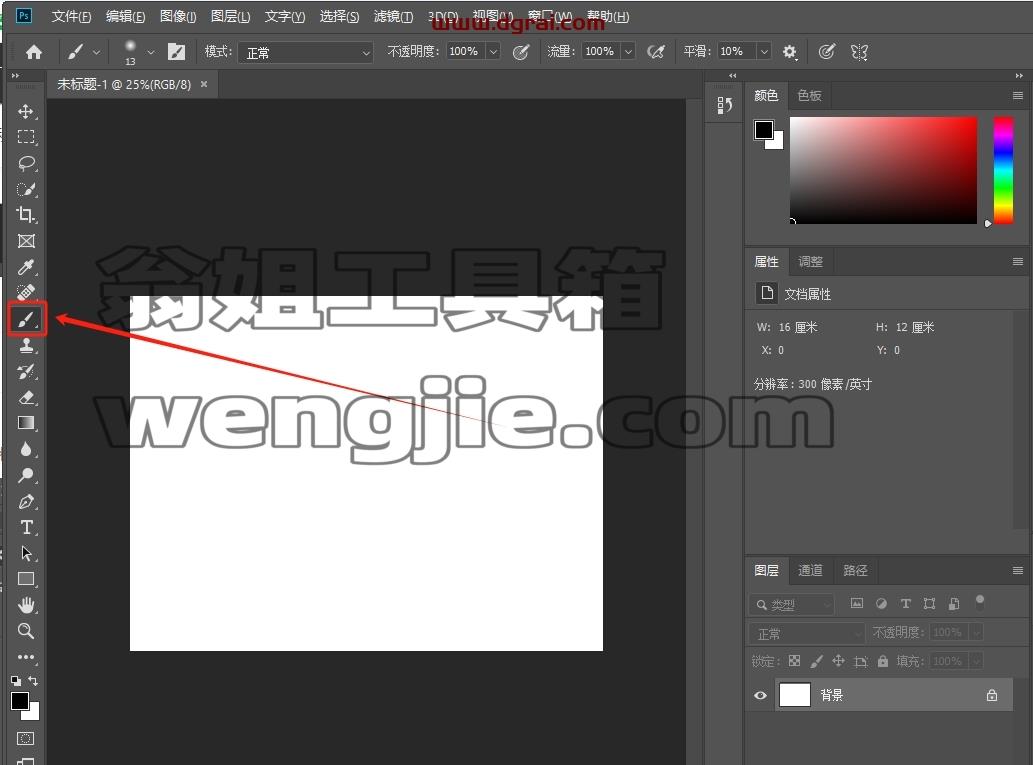
Task: Open brush smoothing options gear
Action: tap(789, 51)
